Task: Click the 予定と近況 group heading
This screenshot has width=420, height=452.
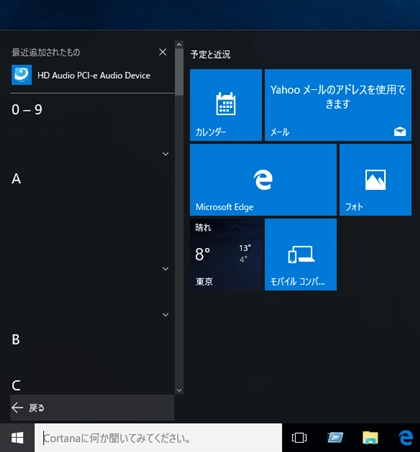Action: (210, 54)
